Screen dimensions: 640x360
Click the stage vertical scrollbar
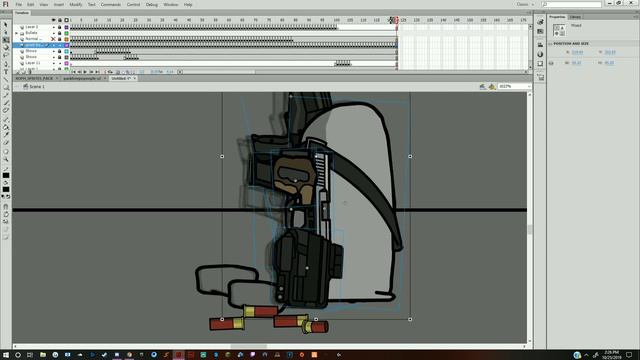(530, 218)
